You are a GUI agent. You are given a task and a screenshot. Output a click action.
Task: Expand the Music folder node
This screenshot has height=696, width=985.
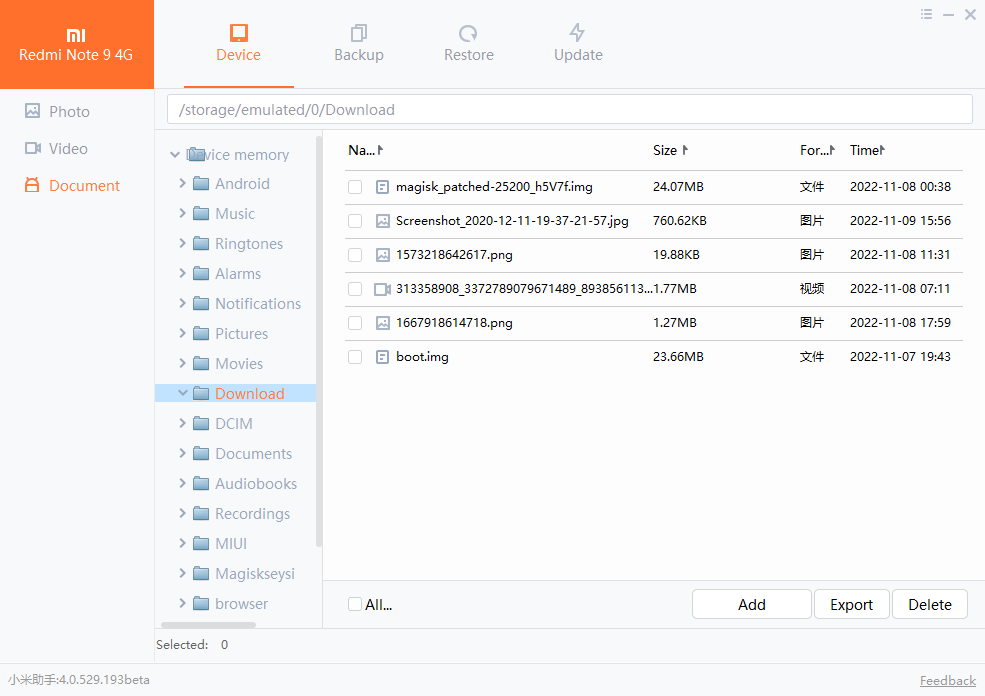(x=182, y=213)
